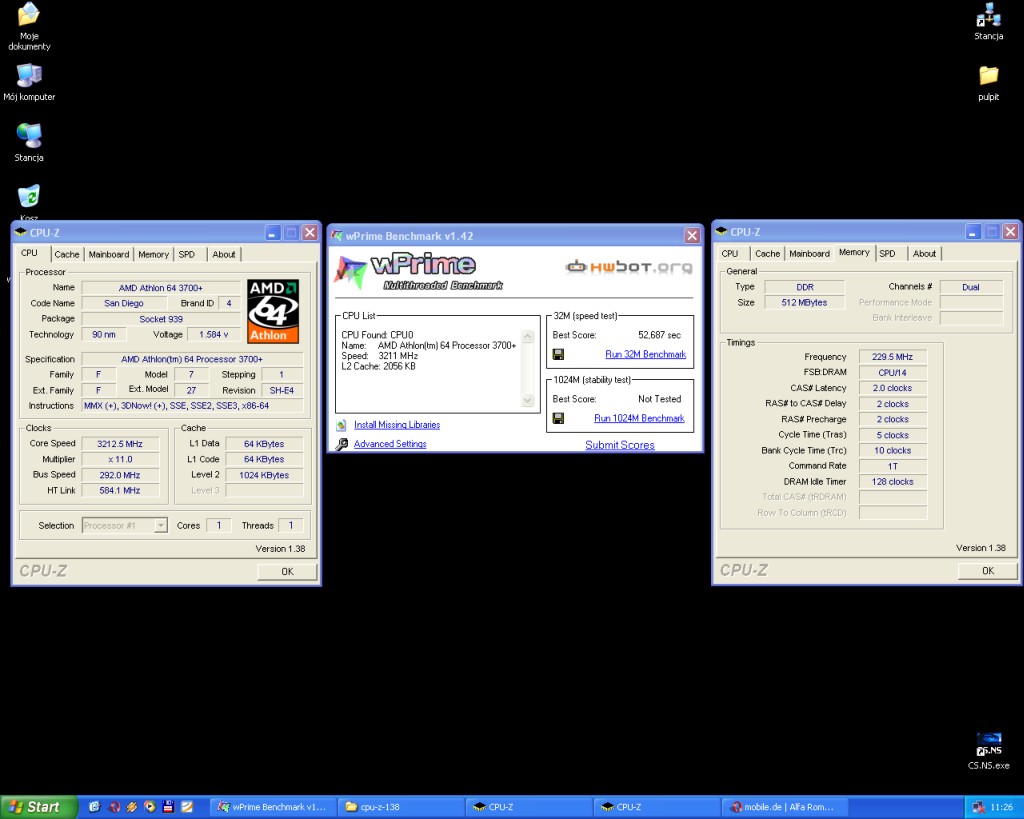Open the pulpit folder icon
1024x819 pixels.
pos(988,83)
